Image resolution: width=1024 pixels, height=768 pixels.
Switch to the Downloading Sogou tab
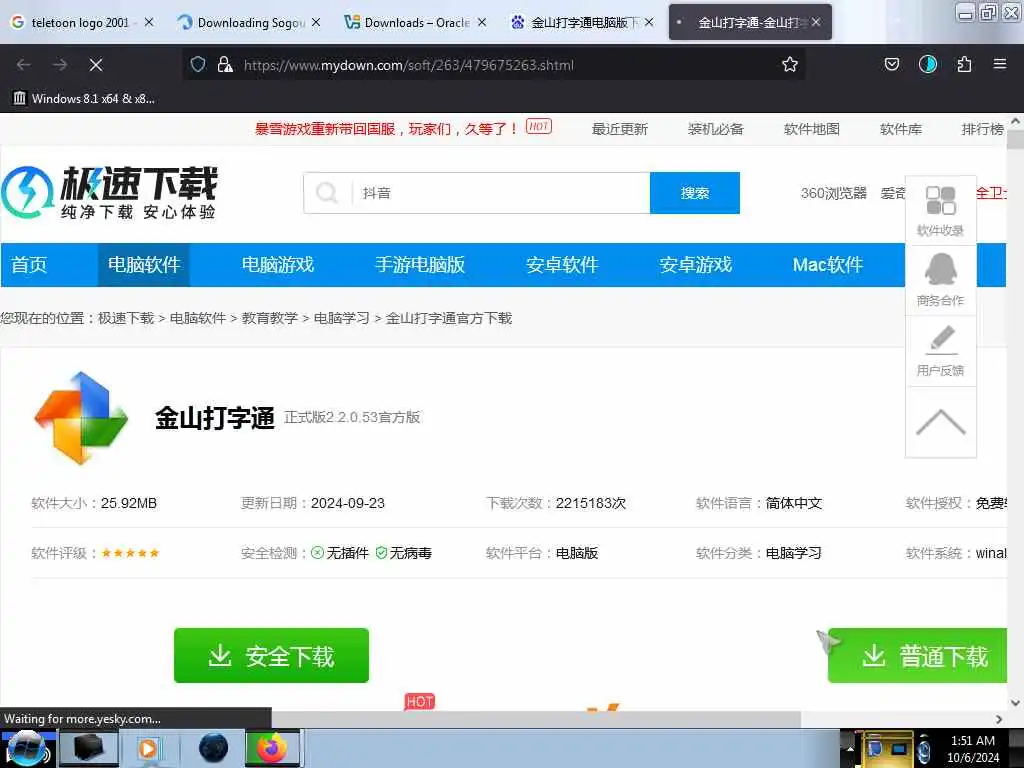pos(248,22)
